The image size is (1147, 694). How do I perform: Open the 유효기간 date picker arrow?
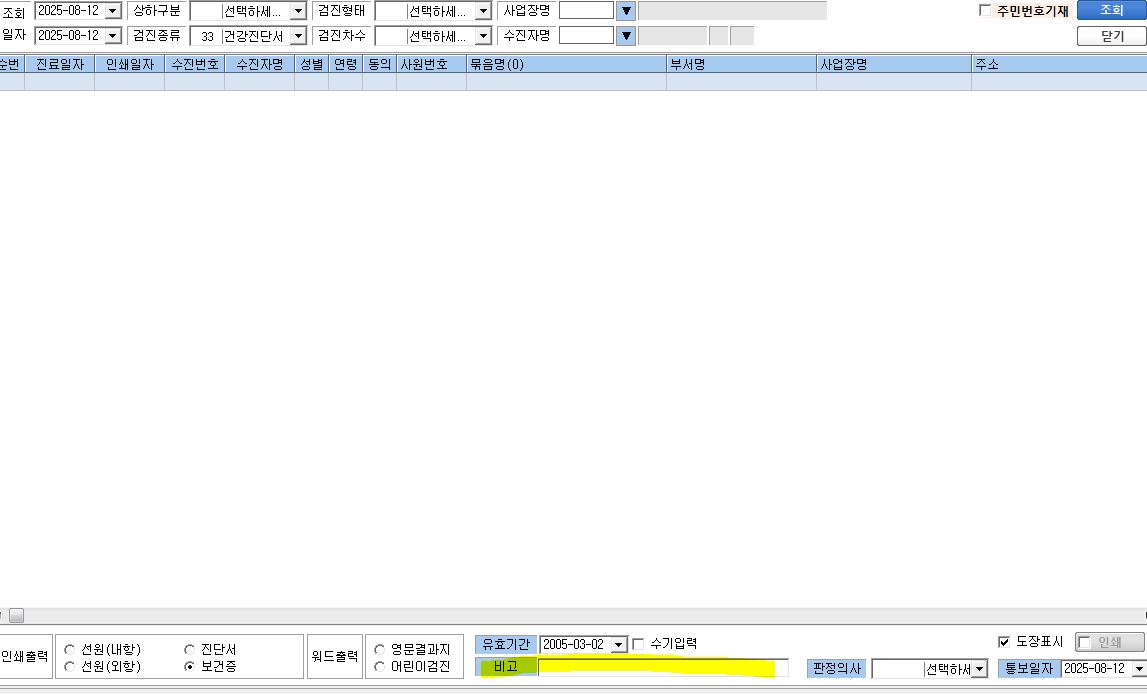click(x=619, y=644)
